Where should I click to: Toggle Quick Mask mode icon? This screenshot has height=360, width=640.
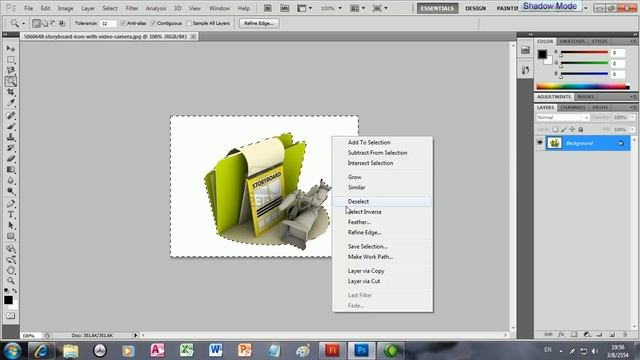point(11,316)
